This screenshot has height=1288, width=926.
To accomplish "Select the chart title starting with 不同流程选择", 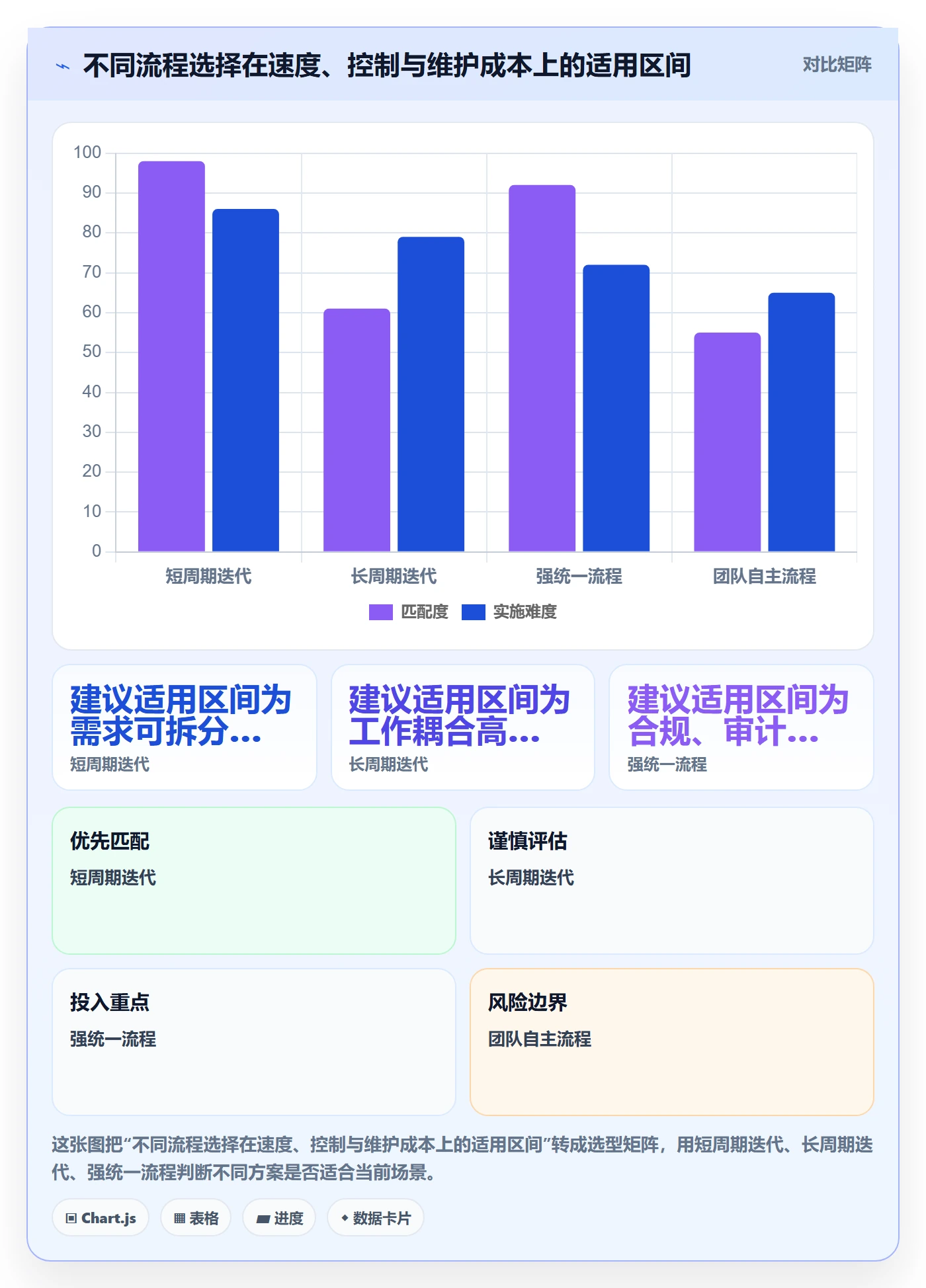I will [x=387, y=65].
